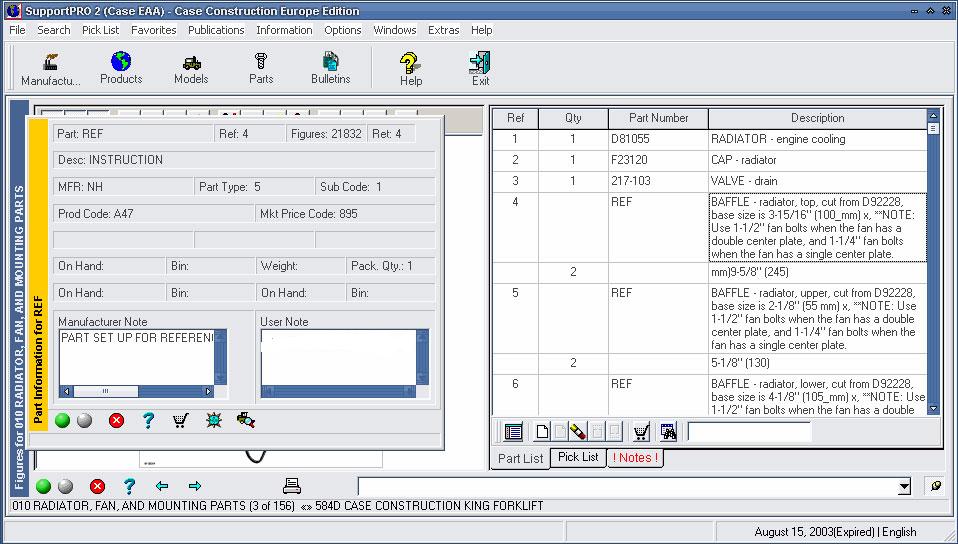
Task: Click the eraser icon under parts table
Action: click(x=577, y=432)
